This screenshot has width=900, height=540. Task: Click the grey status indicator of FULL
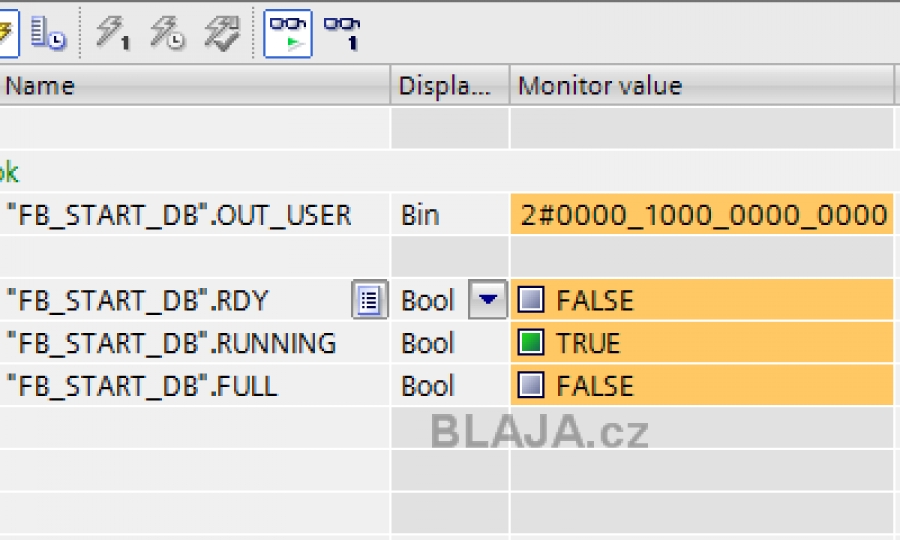pos(531,385)
